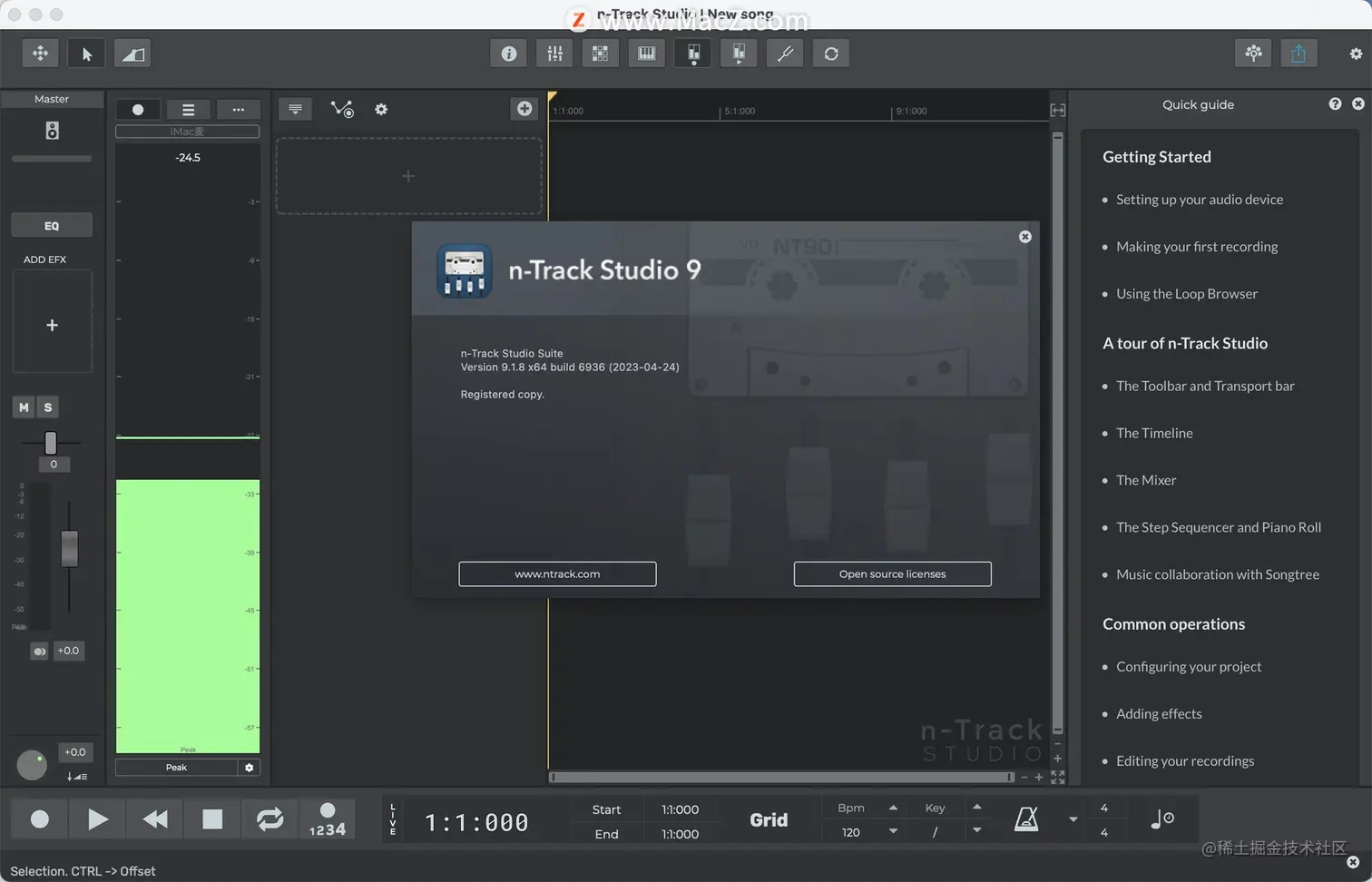Increase Bpm with the up arrow
This screenshot has height=882, width=1372.
893,808
